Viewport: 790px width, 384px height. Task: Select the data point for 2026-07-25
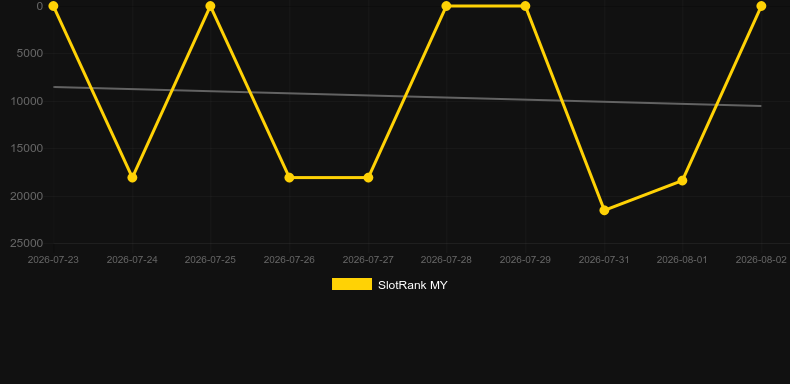tap(211, 6)
